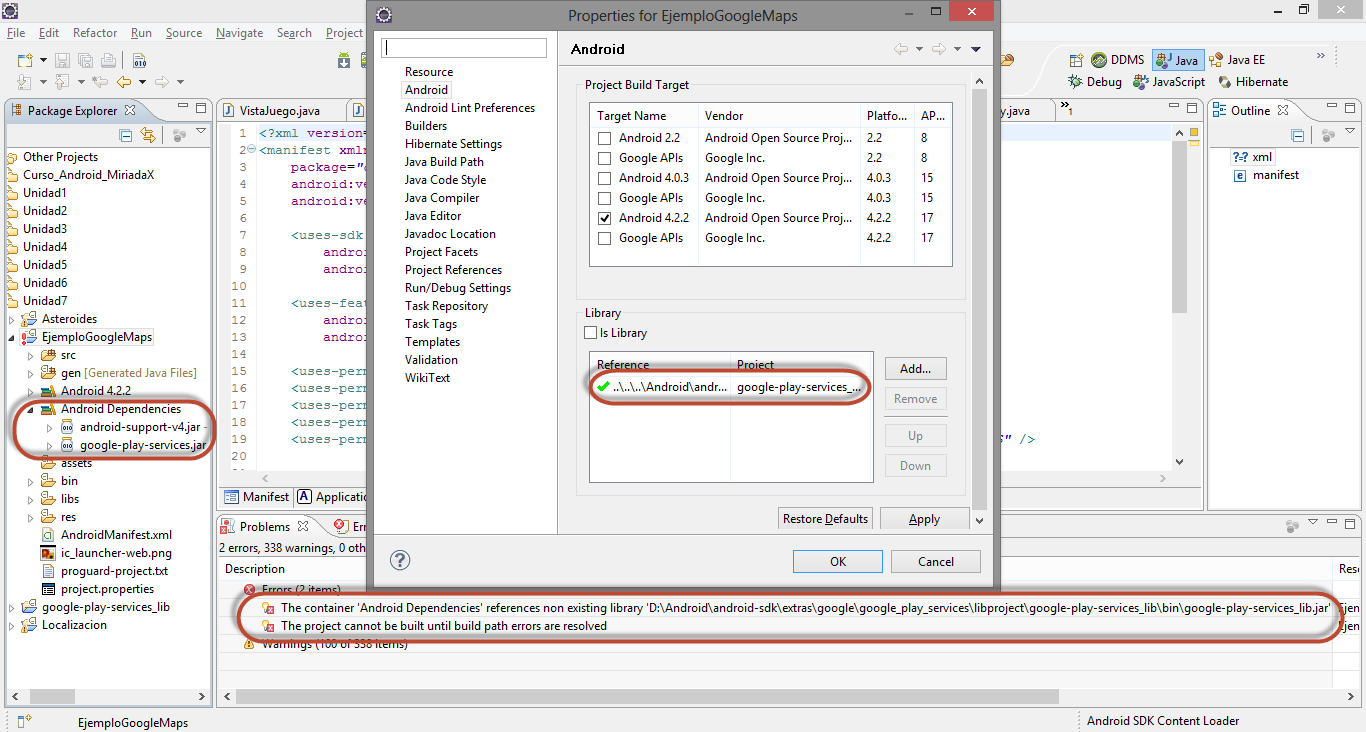Viewport: 1366px width, 732px height.
Task: Check the Android 2.2 build target
Action: (604, 138)
